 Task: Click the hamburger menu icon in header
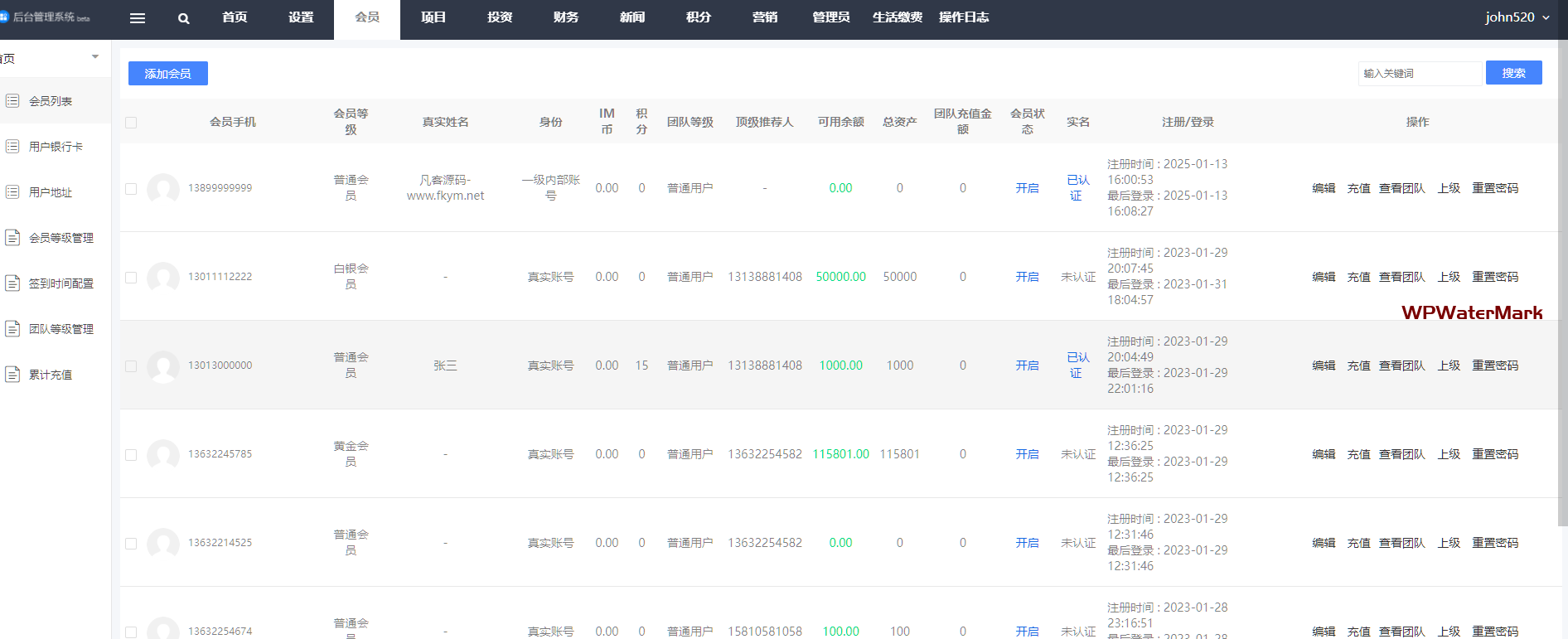click(x=138, y=18)
